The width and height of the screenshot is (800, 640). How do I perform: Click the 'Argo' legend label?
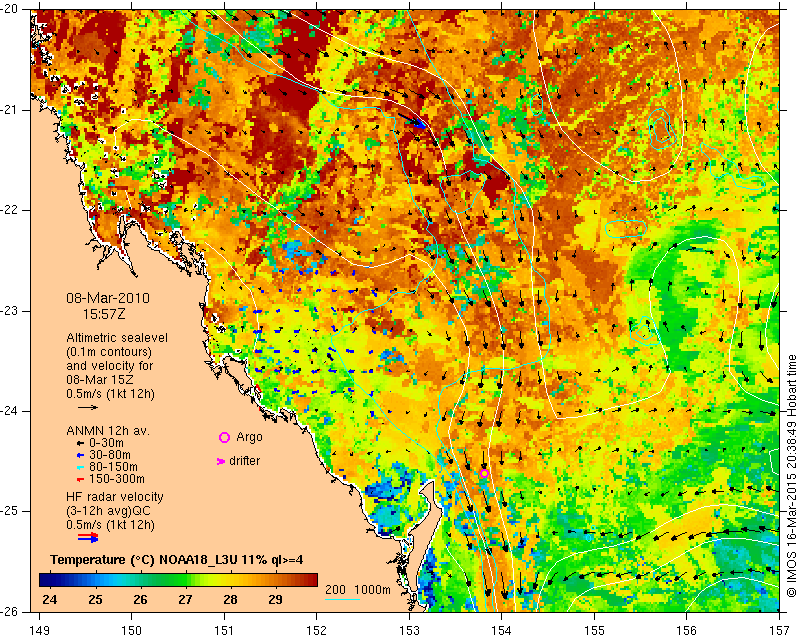click(249, 437)
